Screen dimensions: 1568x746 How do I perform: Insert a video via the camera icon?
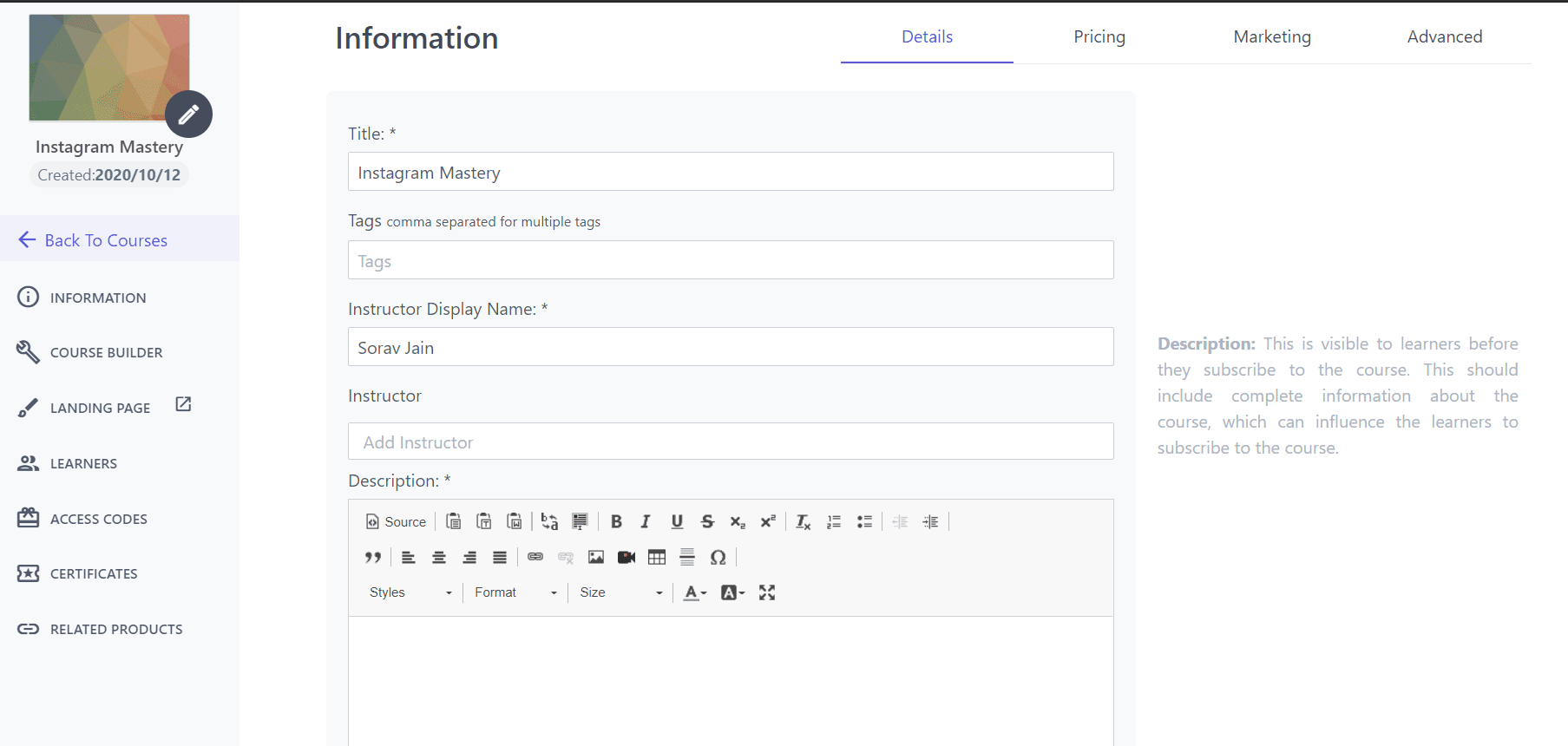pos(627,557)
